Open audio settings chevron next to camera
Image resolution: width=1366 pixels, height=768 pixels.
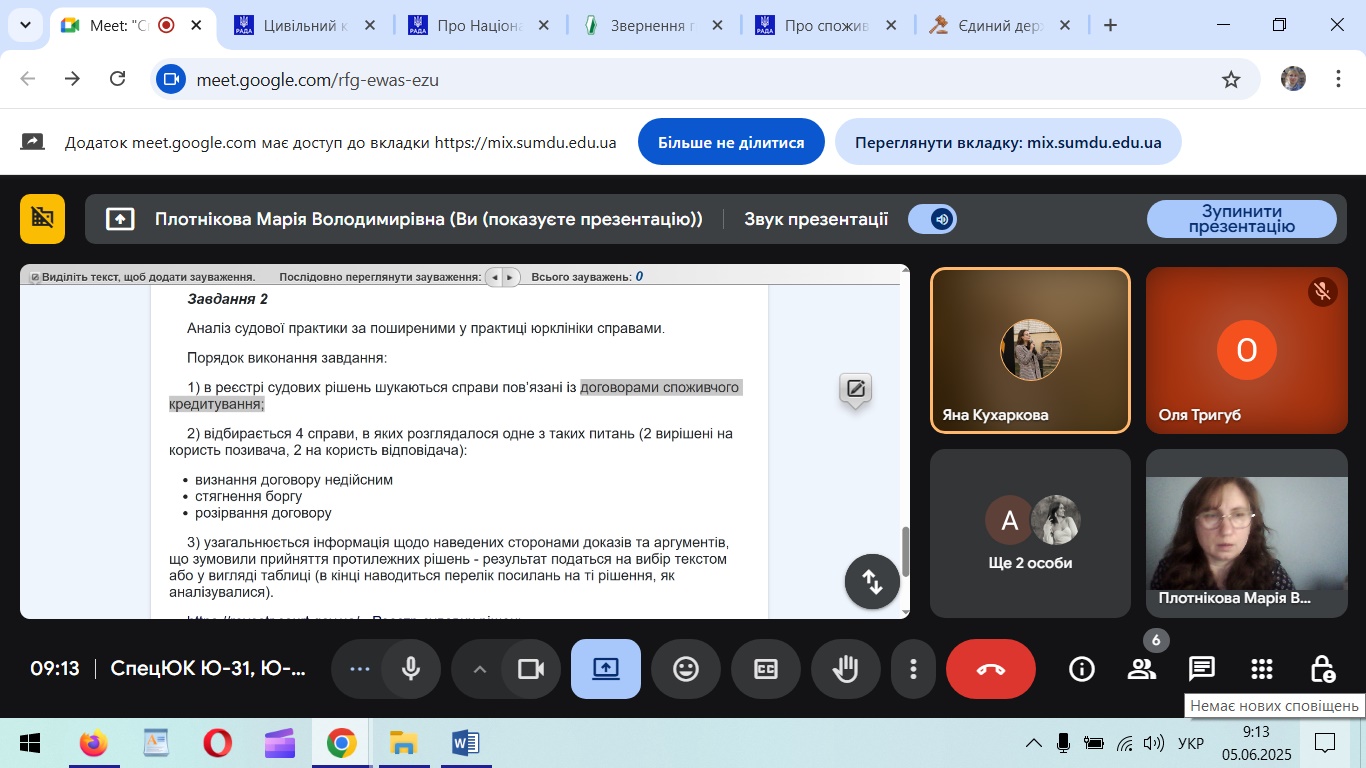480,669
